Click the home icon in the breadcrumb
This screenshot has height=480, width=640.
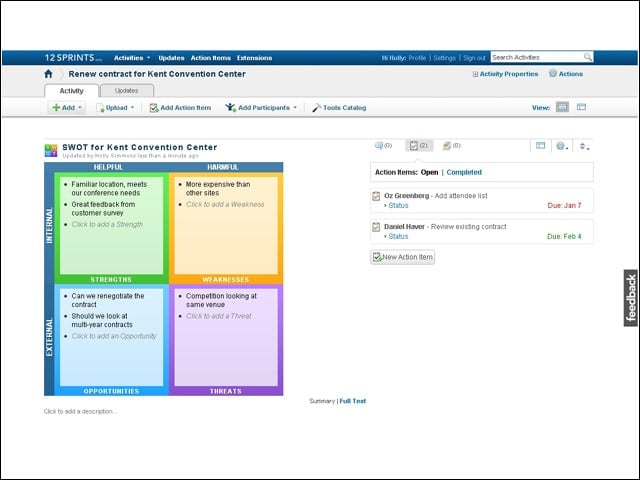[x=48, y=74]
